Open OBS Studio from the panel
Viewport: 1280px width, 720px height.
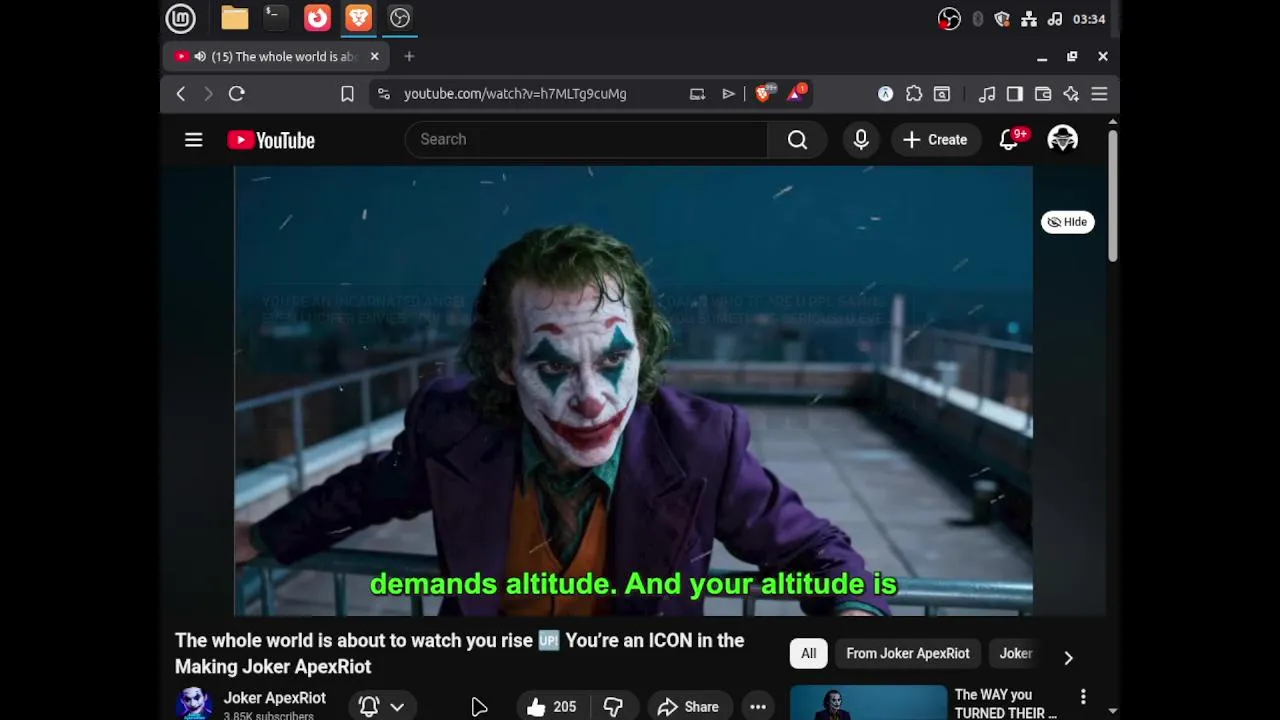pyautogui.click(x=400, y=18)
